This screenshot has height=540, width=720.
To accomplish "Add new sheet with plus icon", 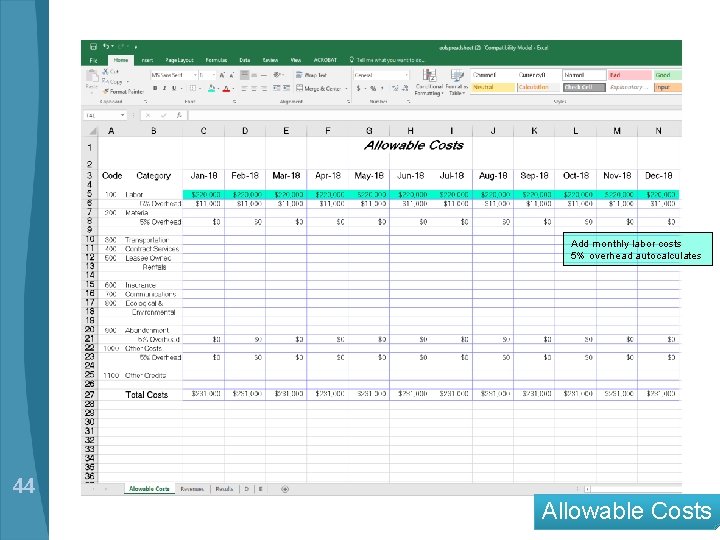I will tap(285, 489).
